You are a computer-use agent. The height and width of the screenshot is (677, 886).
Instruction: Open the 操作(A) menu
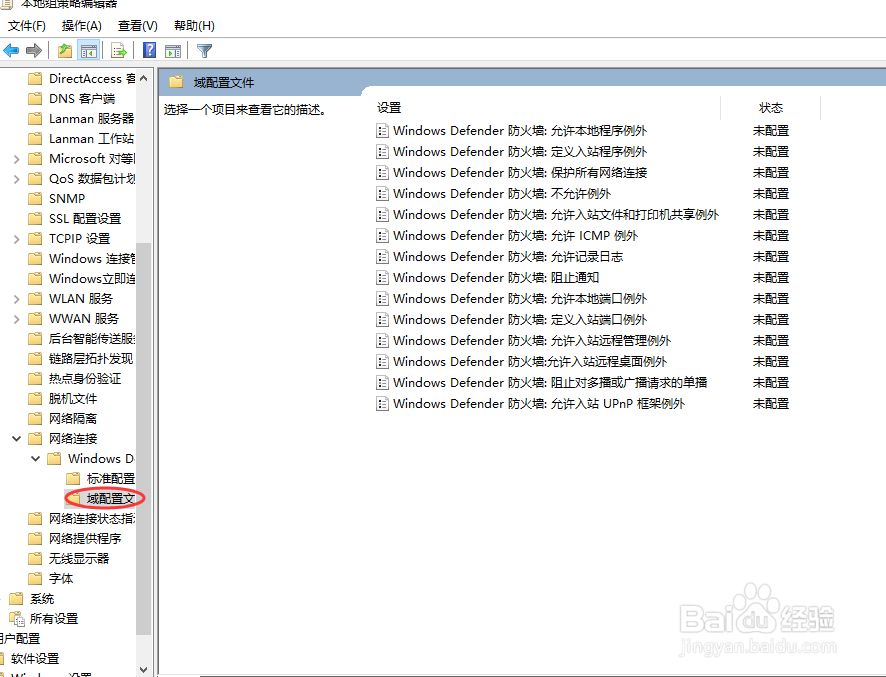coord(81,25)
